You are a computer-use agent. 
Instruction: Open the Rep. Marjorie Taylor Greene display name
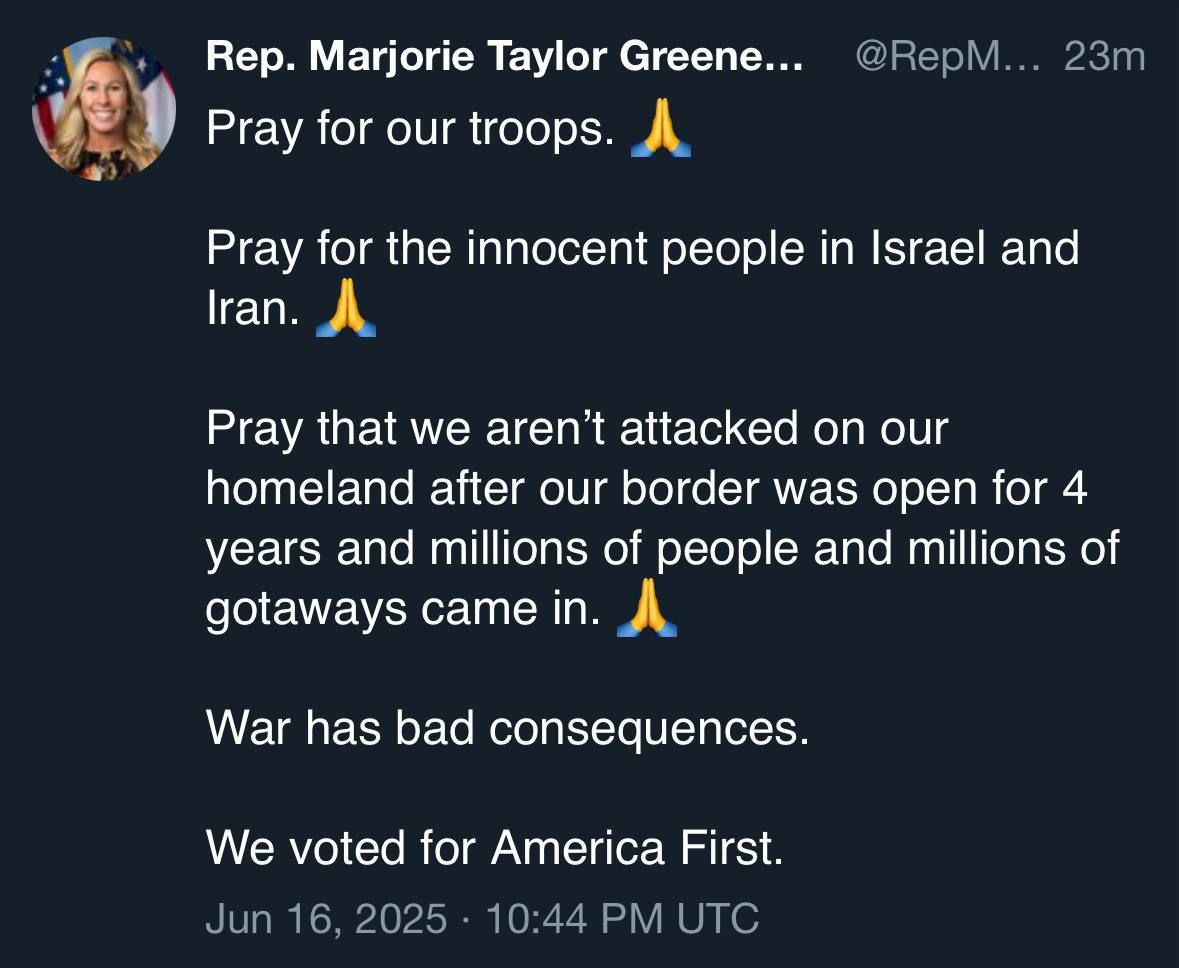[x=504, y=57]
